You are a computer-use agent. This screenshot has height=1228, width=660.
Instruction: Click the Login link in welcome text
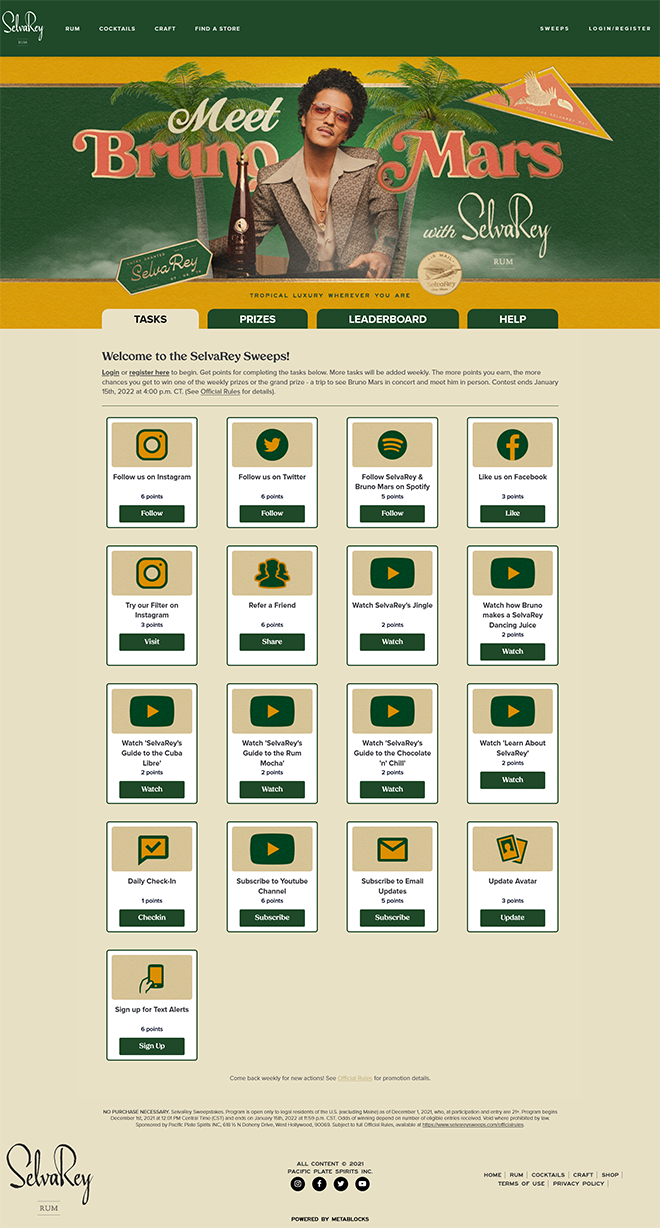pos(110,372)
